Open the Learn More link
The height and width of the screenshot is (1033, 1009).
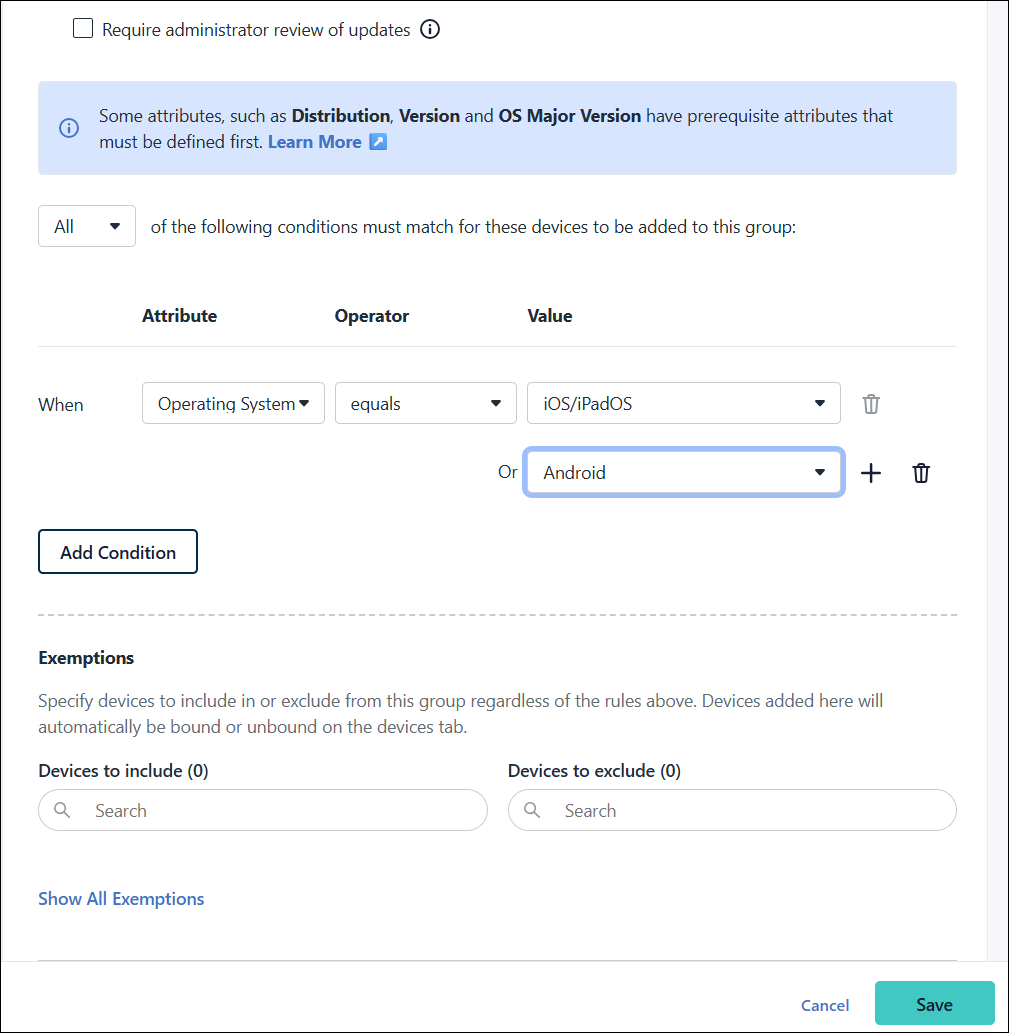pyautogui.click(x=314, y=141)
